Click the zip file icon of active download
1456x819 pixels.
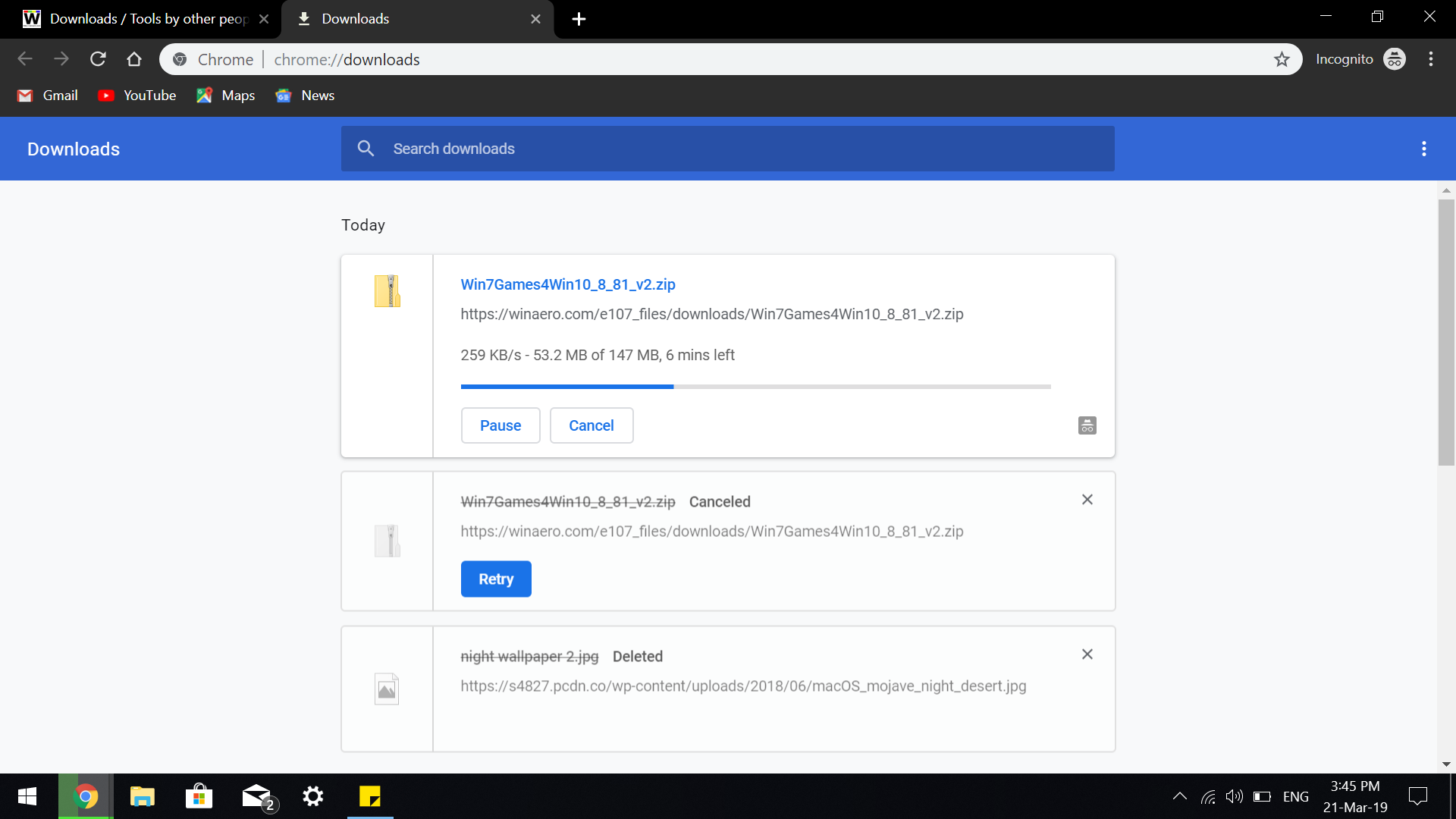[x=387, y=291]
